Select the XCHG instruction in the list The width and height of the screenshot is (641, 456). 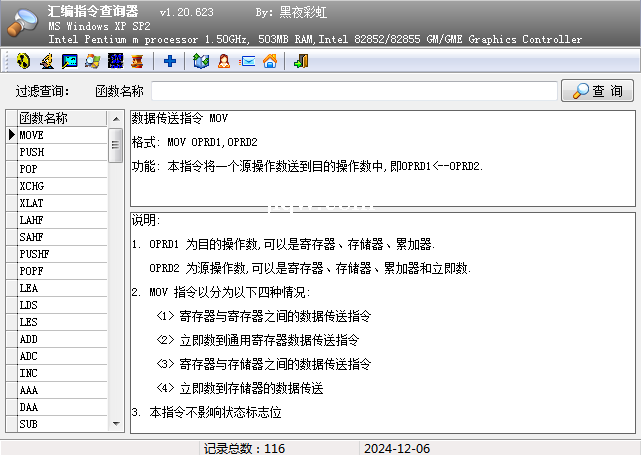coord(60,186)
